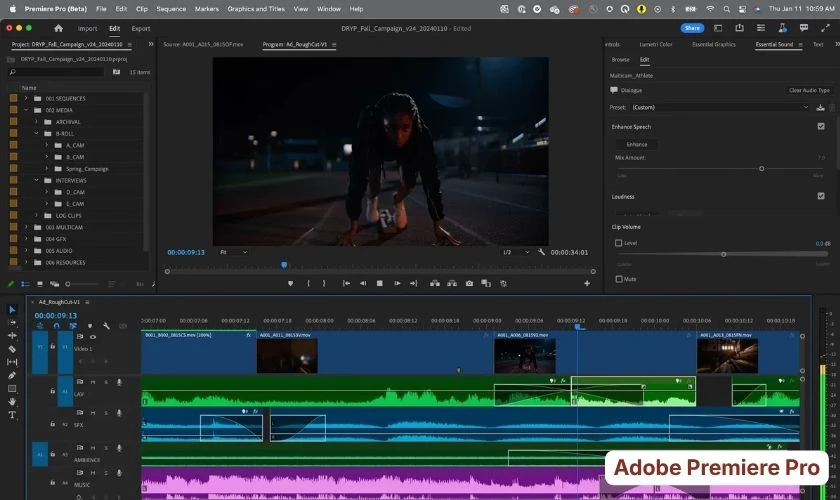Click Go to Out point button

(414, 283)
